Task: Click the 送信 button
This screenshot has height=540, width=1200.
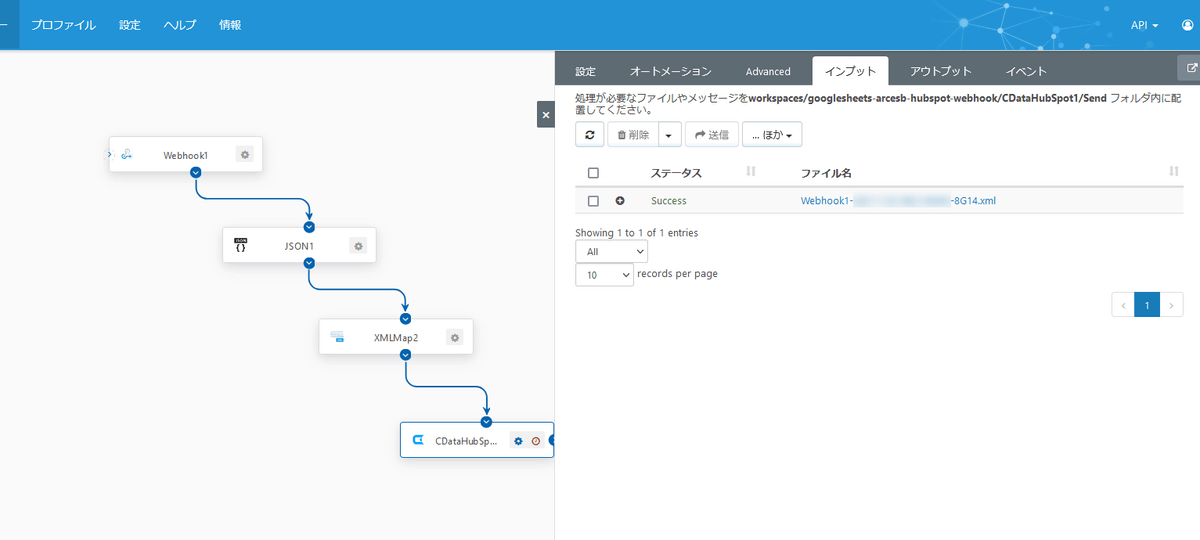Action: pos(711,134)
